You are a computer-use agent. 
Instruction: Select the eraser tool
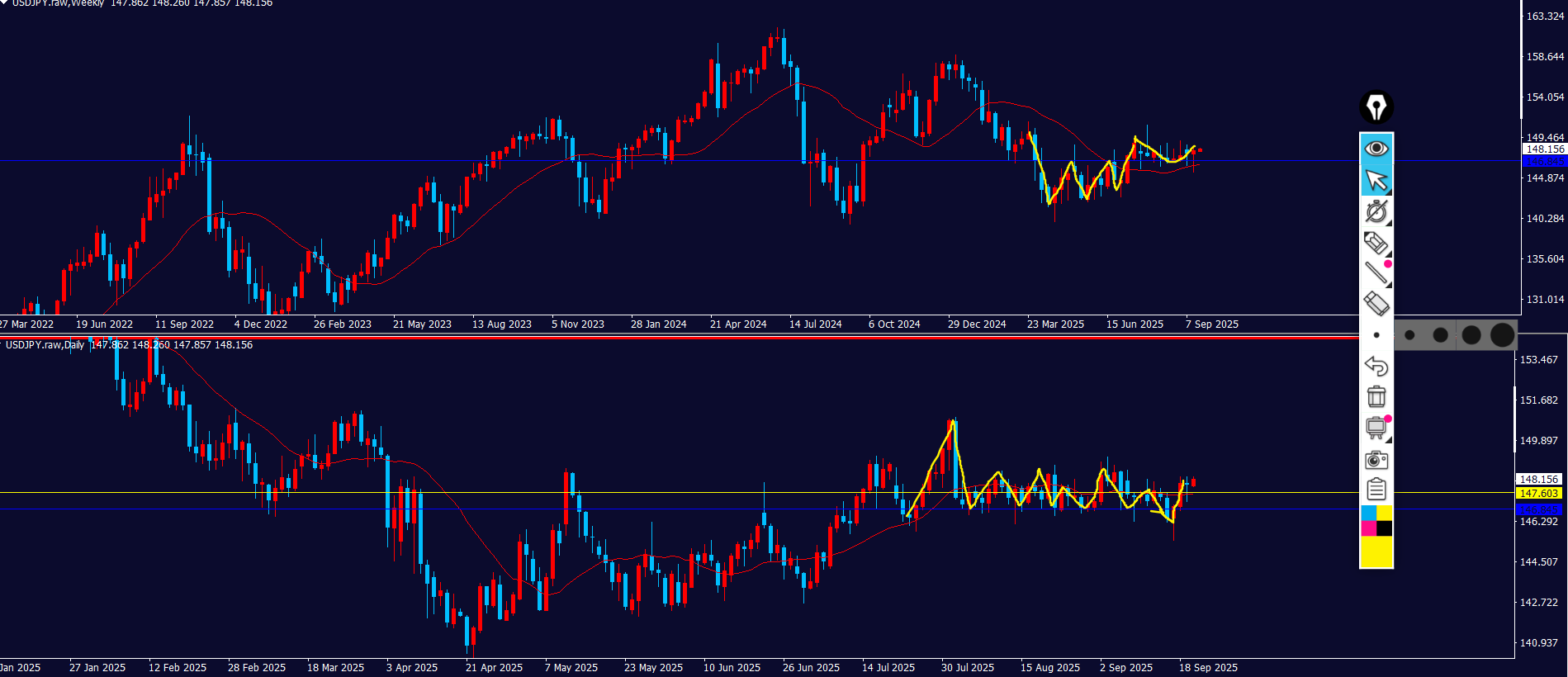click(x=1376, y=303)
